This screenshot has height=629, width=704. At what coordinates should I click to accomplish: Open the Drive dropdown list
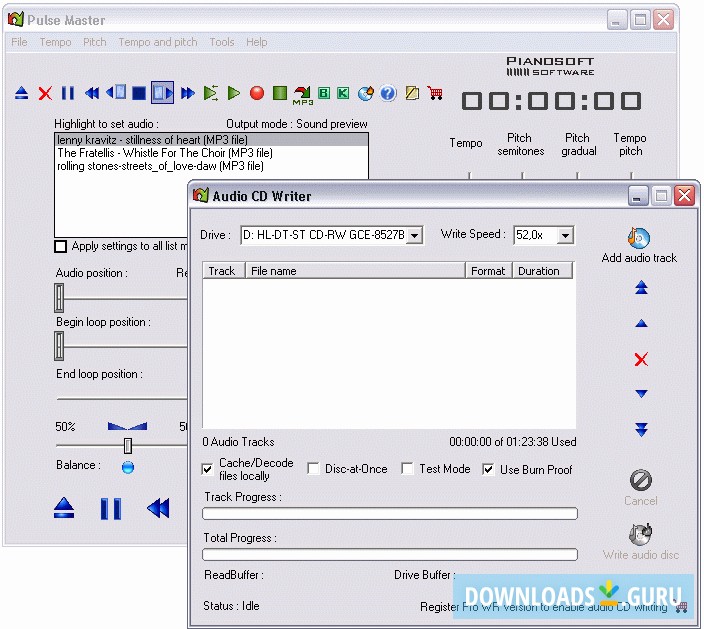[x=415, y=235]
